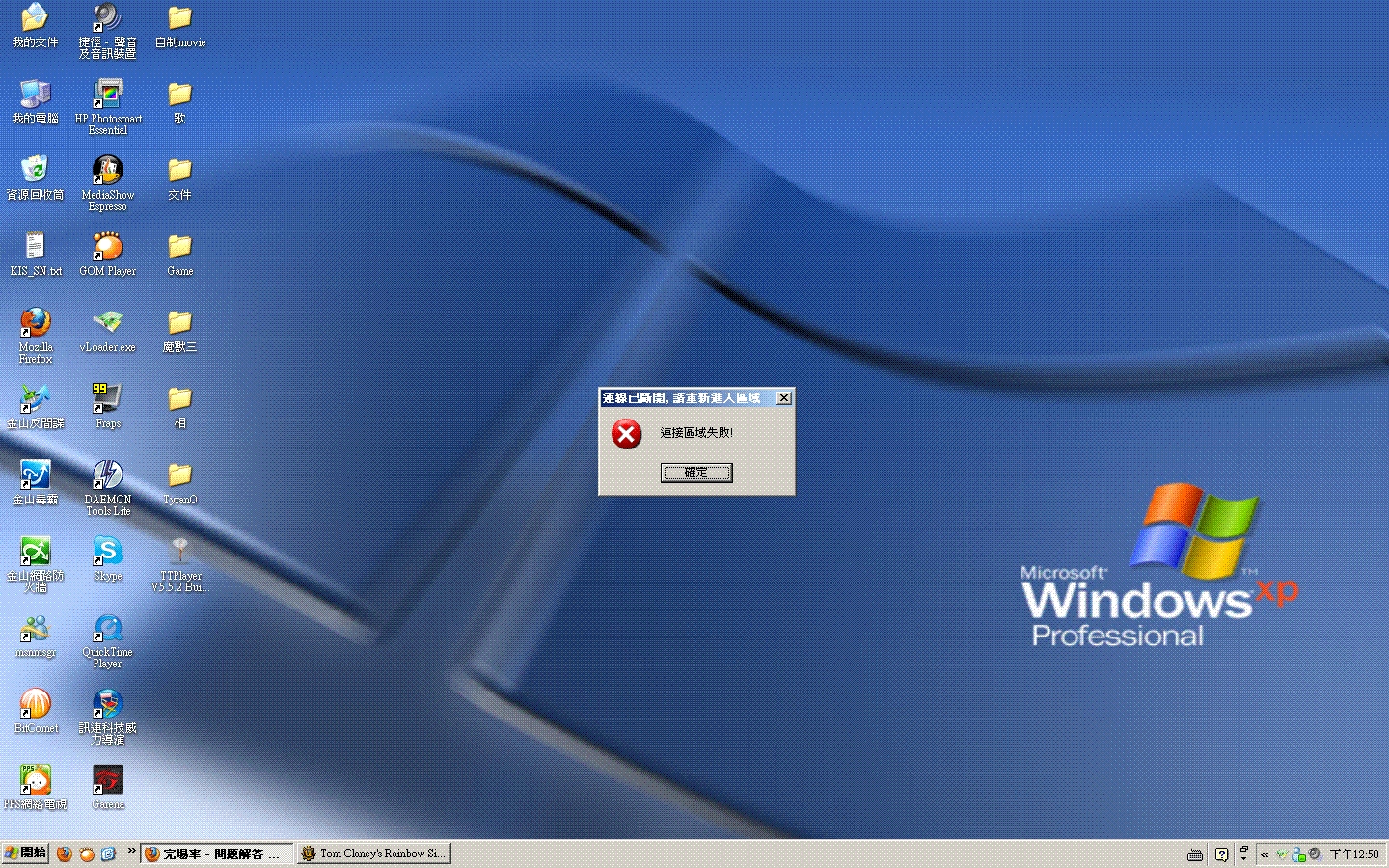The image size is (1389, 868).
Task: Launch GOM Player from the desktop
Action: pyautogui.click(x=107, y=248)
